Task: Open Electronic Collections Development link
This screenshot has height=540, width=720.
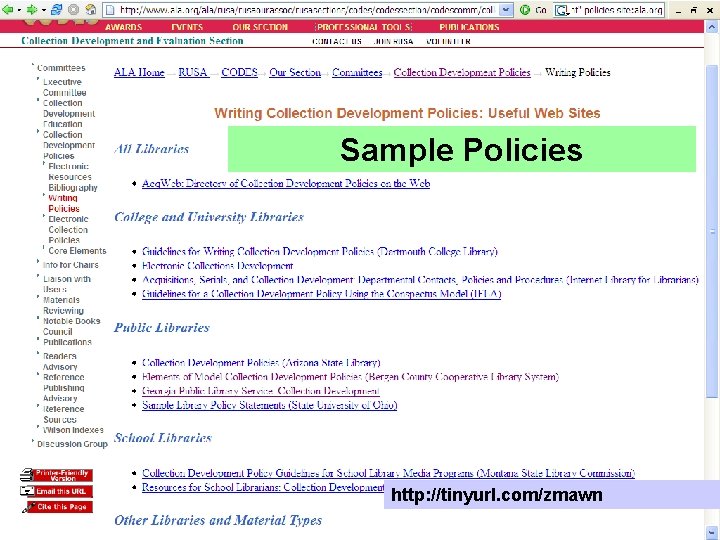Action: 217,266
